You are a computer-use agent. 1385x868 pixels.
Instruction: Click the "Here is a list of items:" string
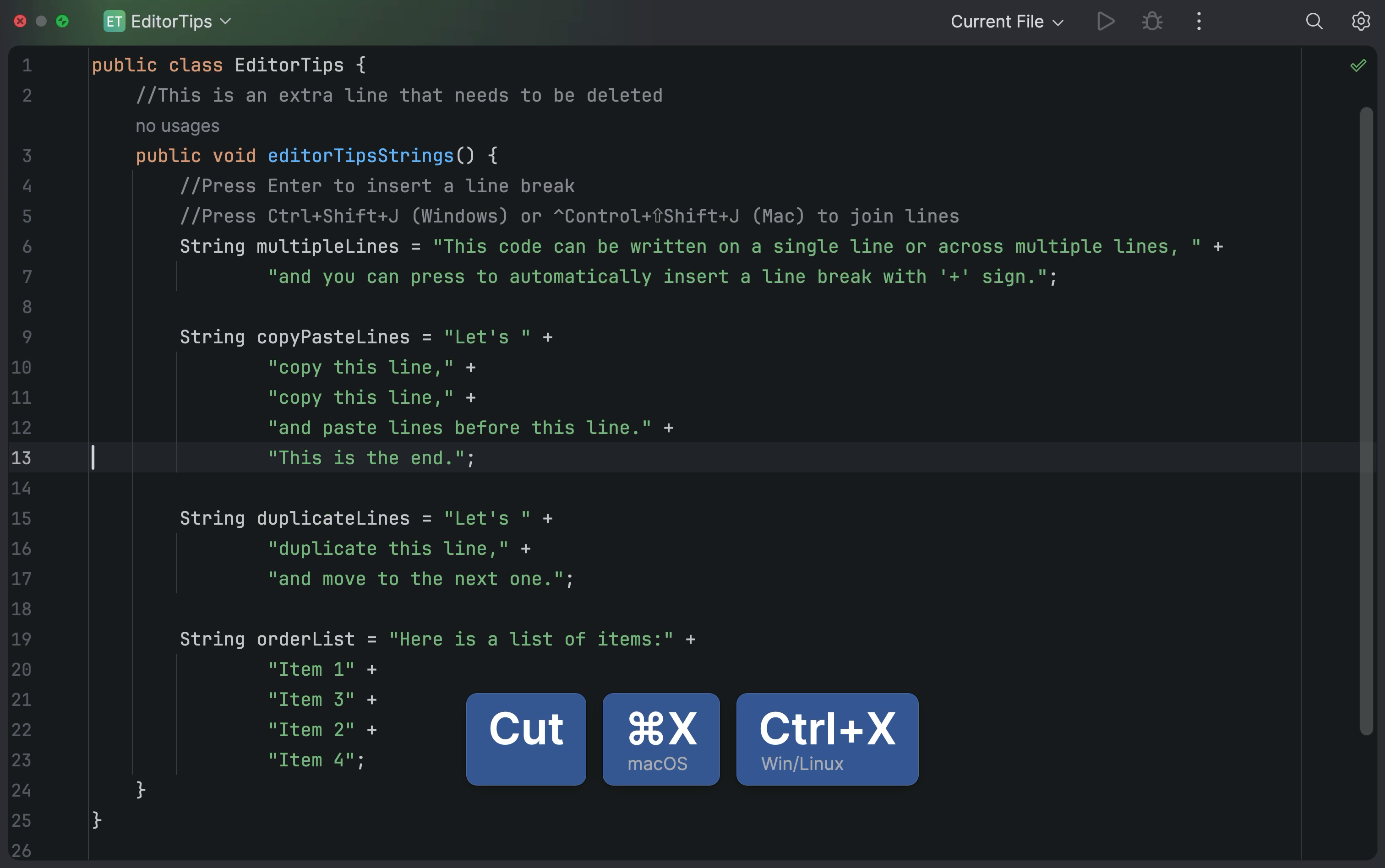(x=530, y=639)
